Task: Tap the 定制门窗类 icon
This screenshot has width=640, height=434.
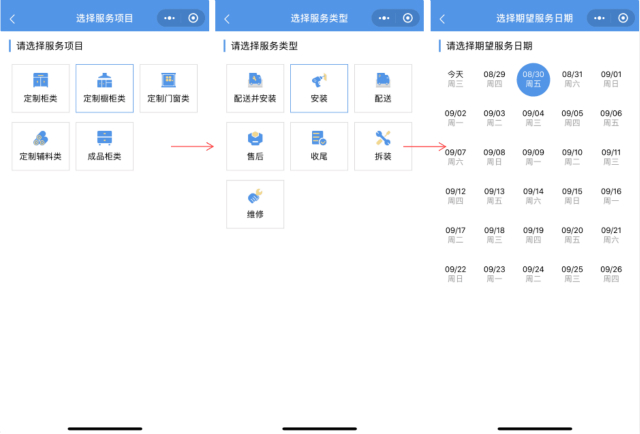Action: tap(169, 88)
